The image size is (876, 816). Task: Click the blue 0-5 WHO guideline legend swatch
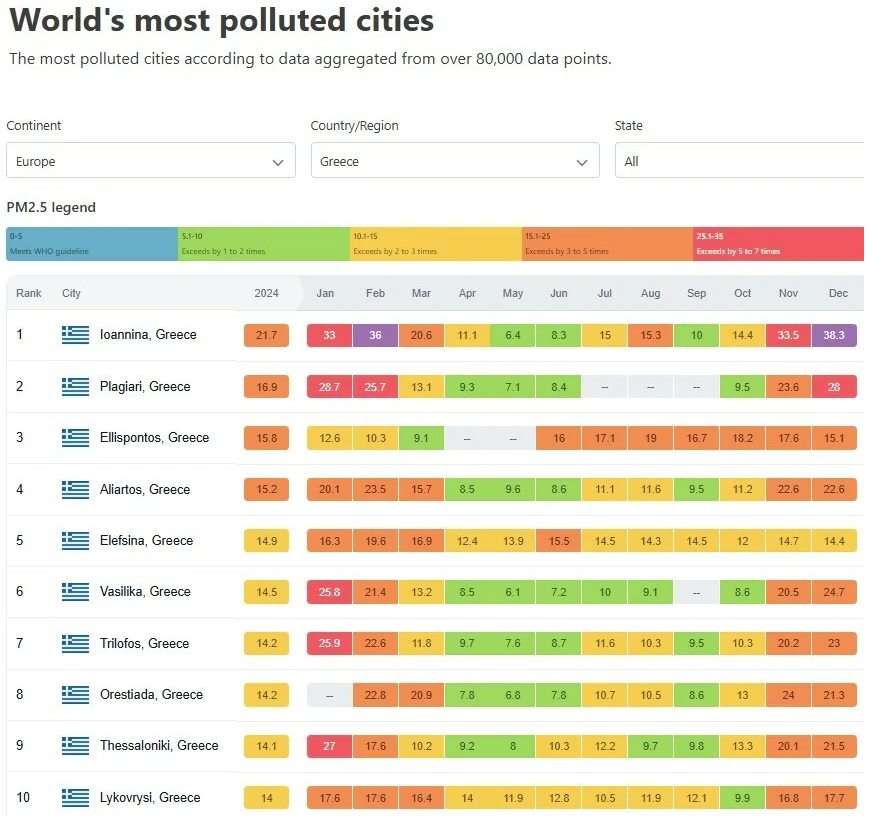92,243
